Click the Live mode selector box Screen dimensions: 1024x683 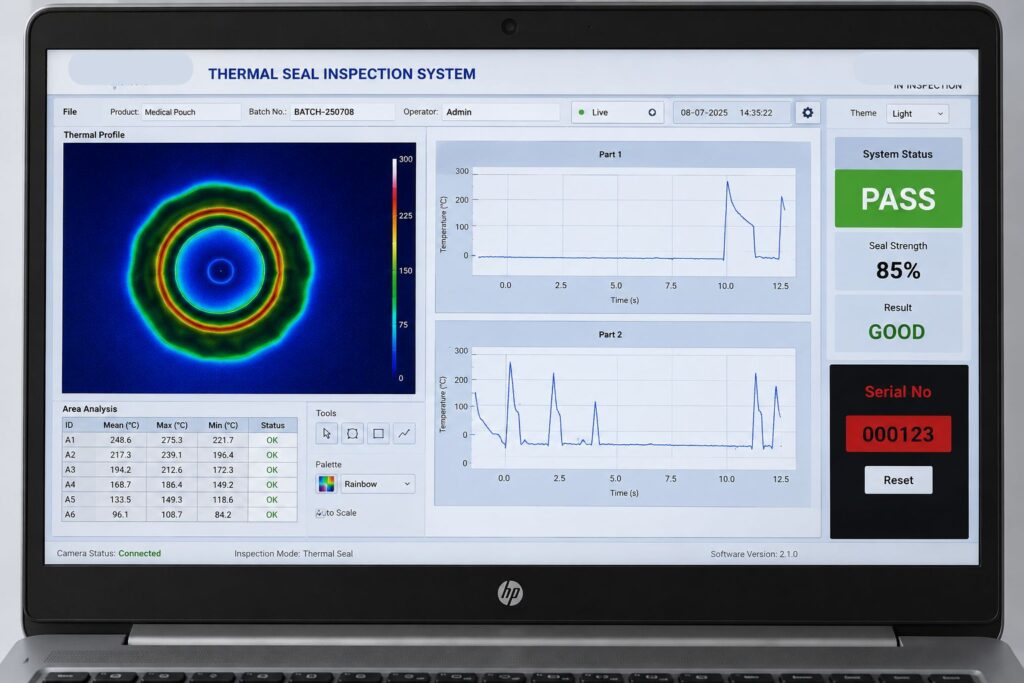(x=618, y=112)
